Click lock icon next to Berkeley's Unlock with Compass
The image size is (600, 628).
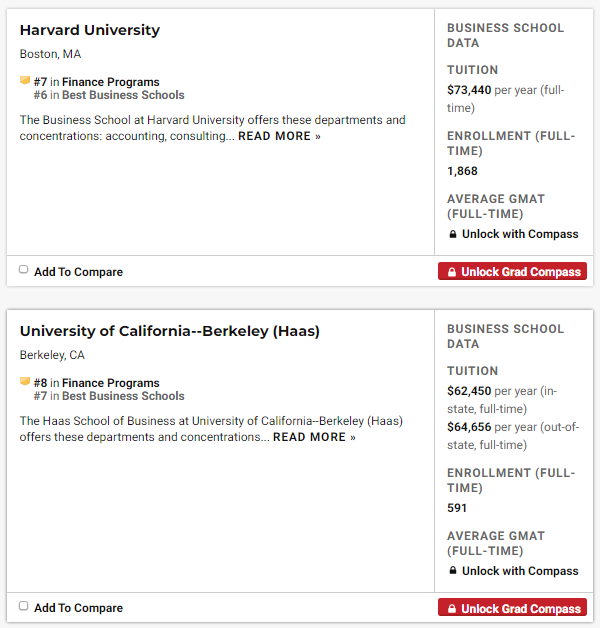(x=452, y=571)
